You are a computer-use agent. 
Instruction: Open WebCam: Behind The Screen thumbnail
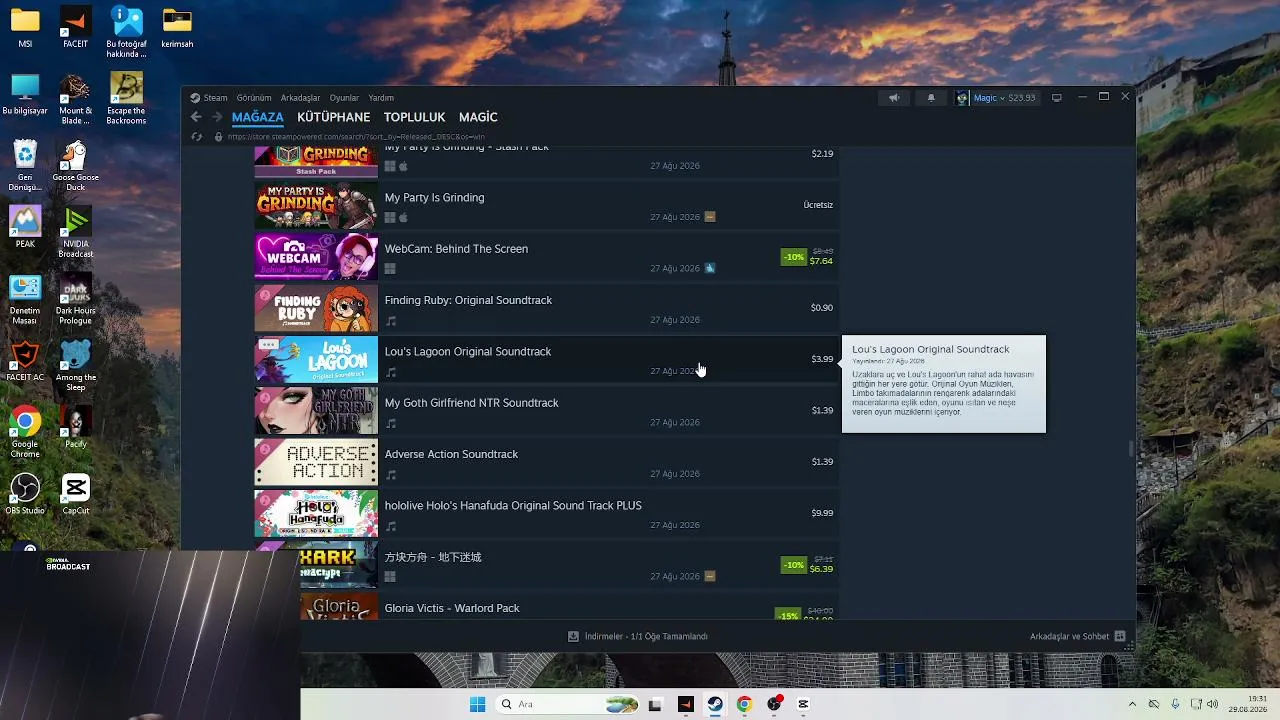coord(316,257)
